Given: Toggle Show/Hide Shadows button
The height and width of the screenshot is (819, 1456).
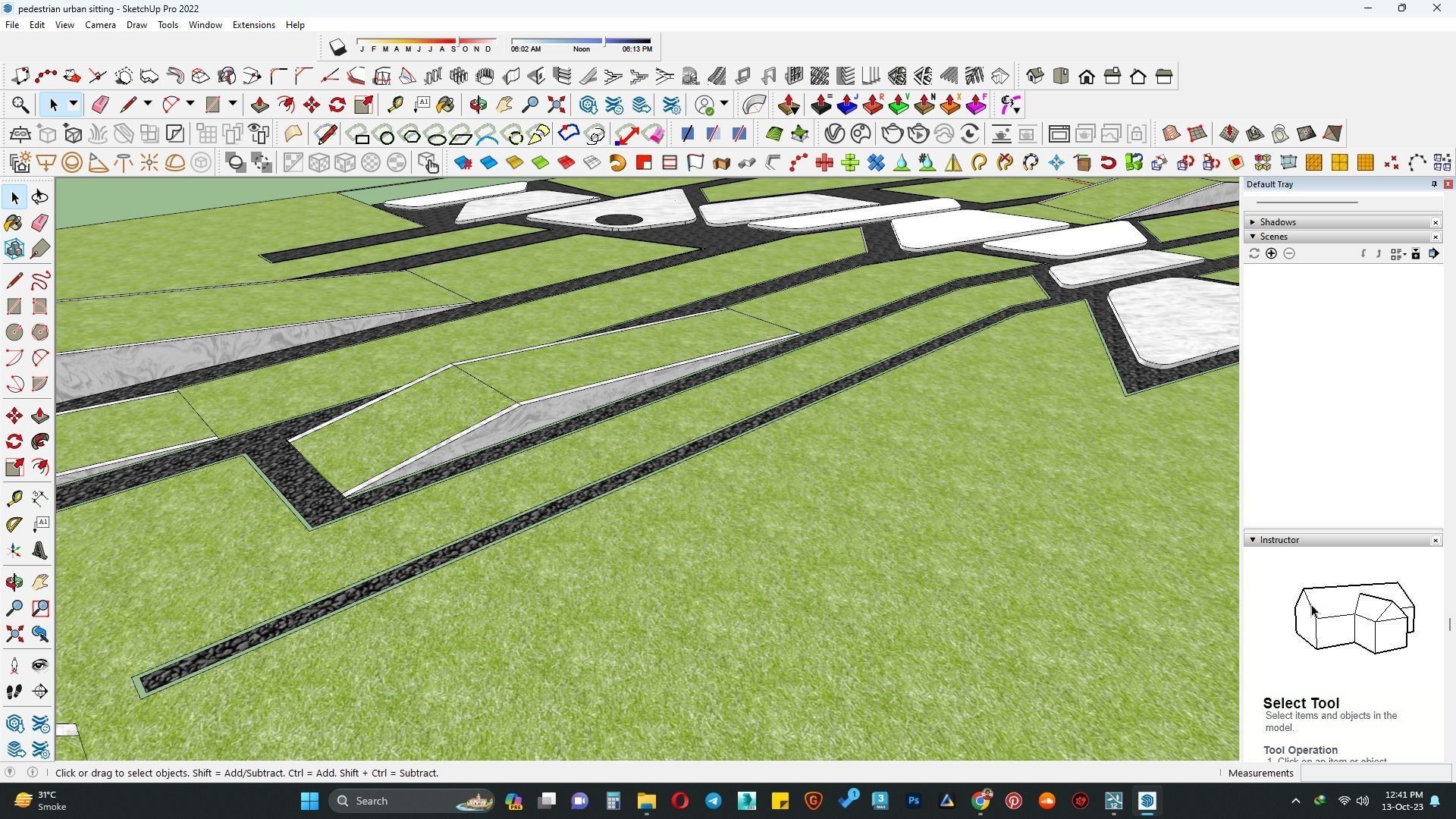Looking at the screenshot, I should [337, 48].
